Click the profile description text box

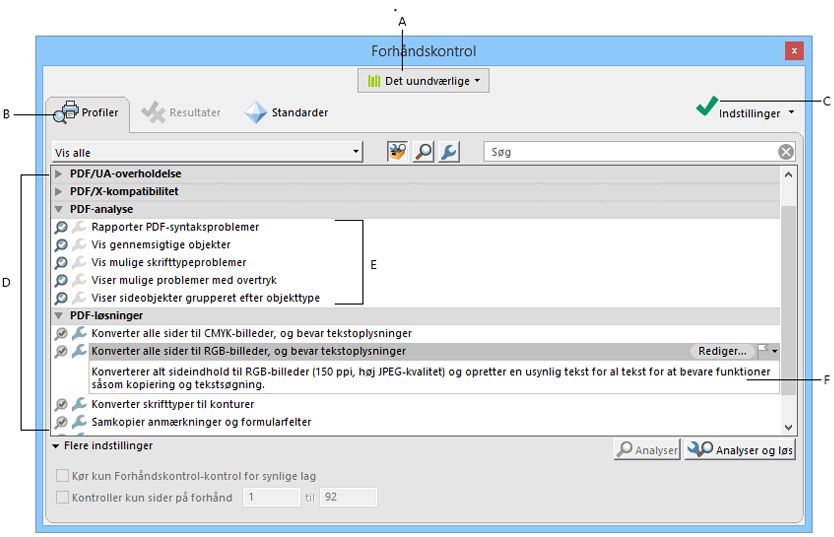(434, 378)
